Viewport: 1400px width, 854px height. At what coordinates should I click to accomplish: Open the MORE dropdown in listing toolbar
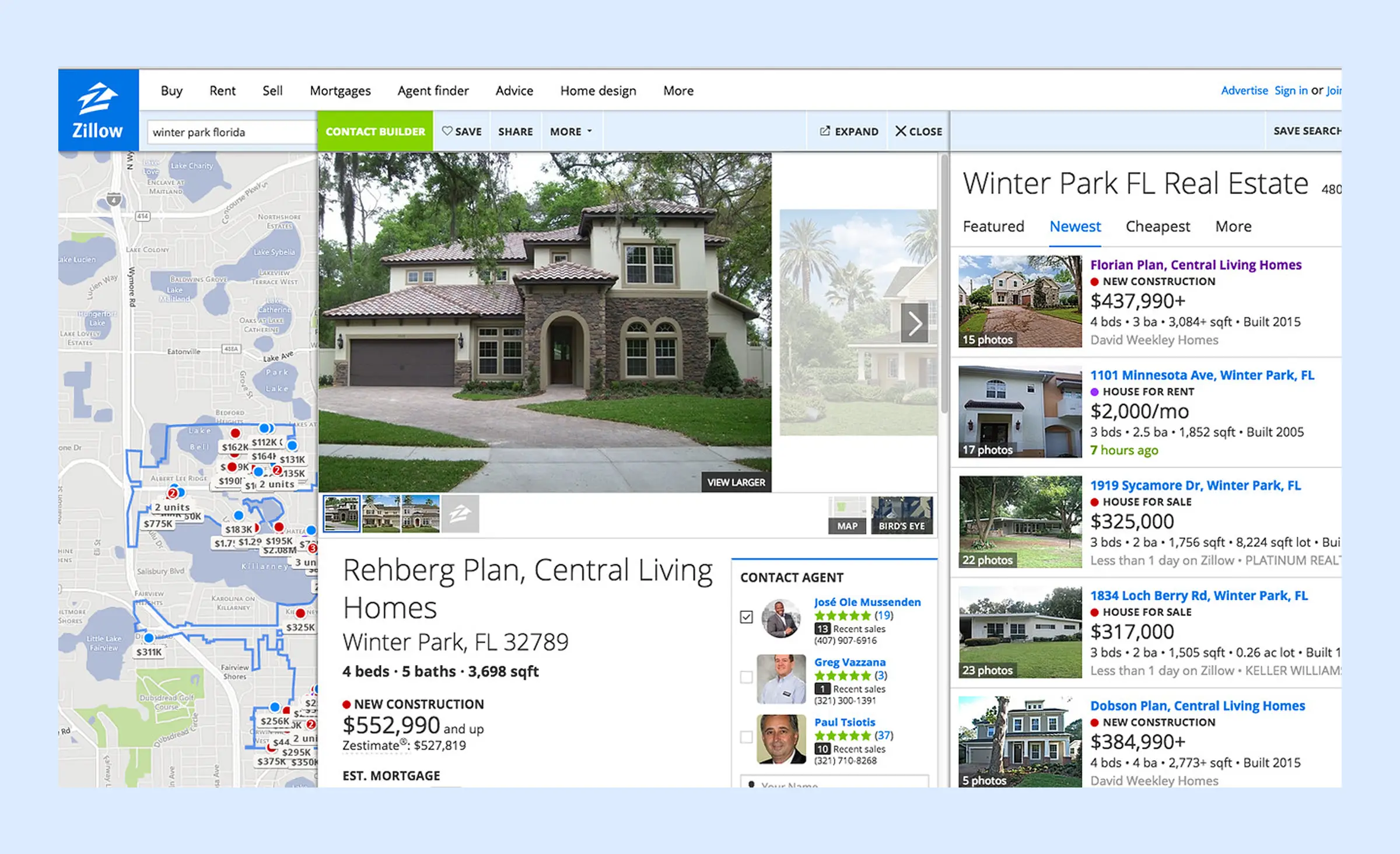[x=571, y=131]
